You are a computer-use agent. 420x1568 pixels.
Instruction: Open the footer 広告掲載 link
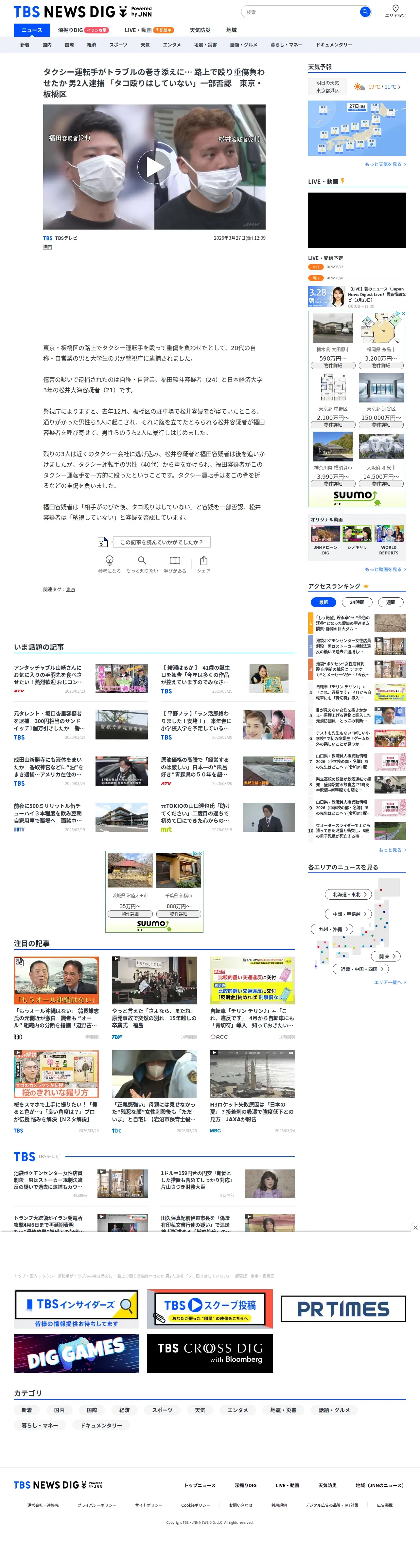pos(385,1505)
